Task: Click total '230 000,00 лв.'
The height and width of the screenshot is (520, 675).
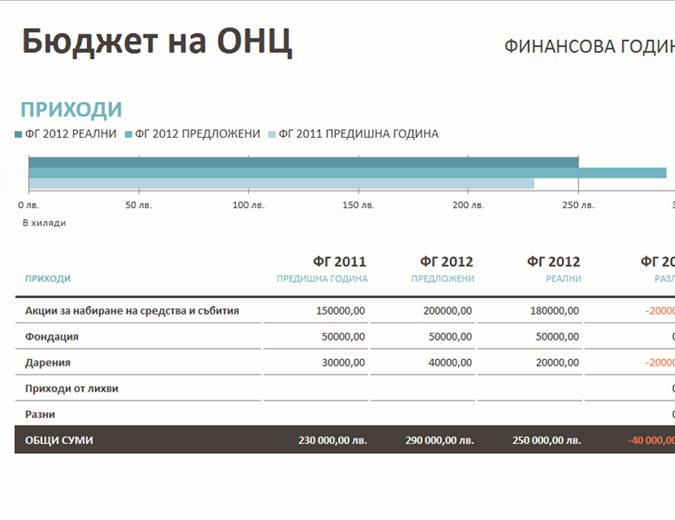Action: pos(332,440)
